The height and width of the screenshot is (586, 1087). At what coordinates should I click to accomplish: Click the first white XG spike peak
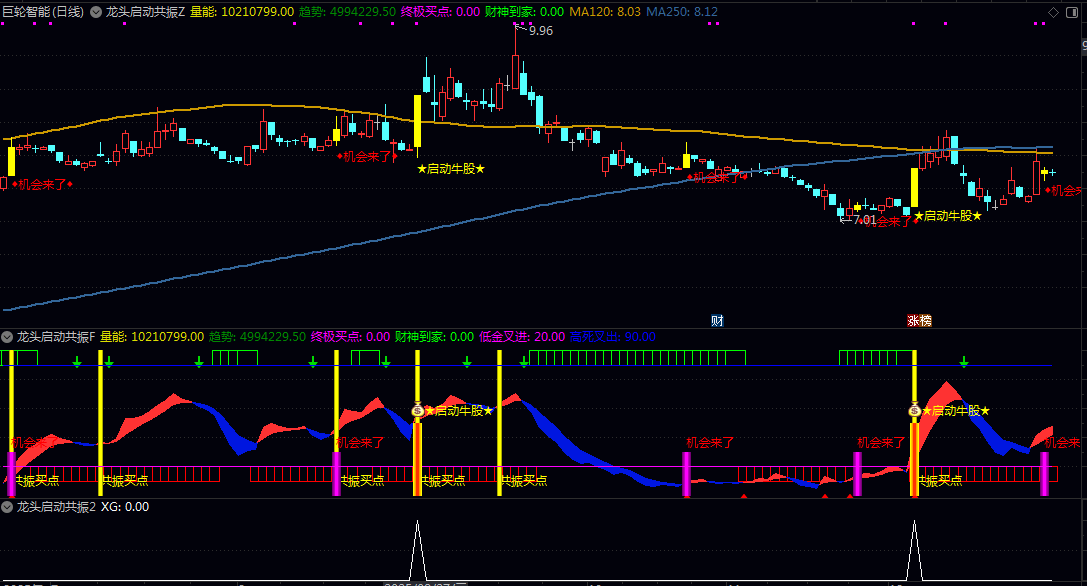[418, 523]
